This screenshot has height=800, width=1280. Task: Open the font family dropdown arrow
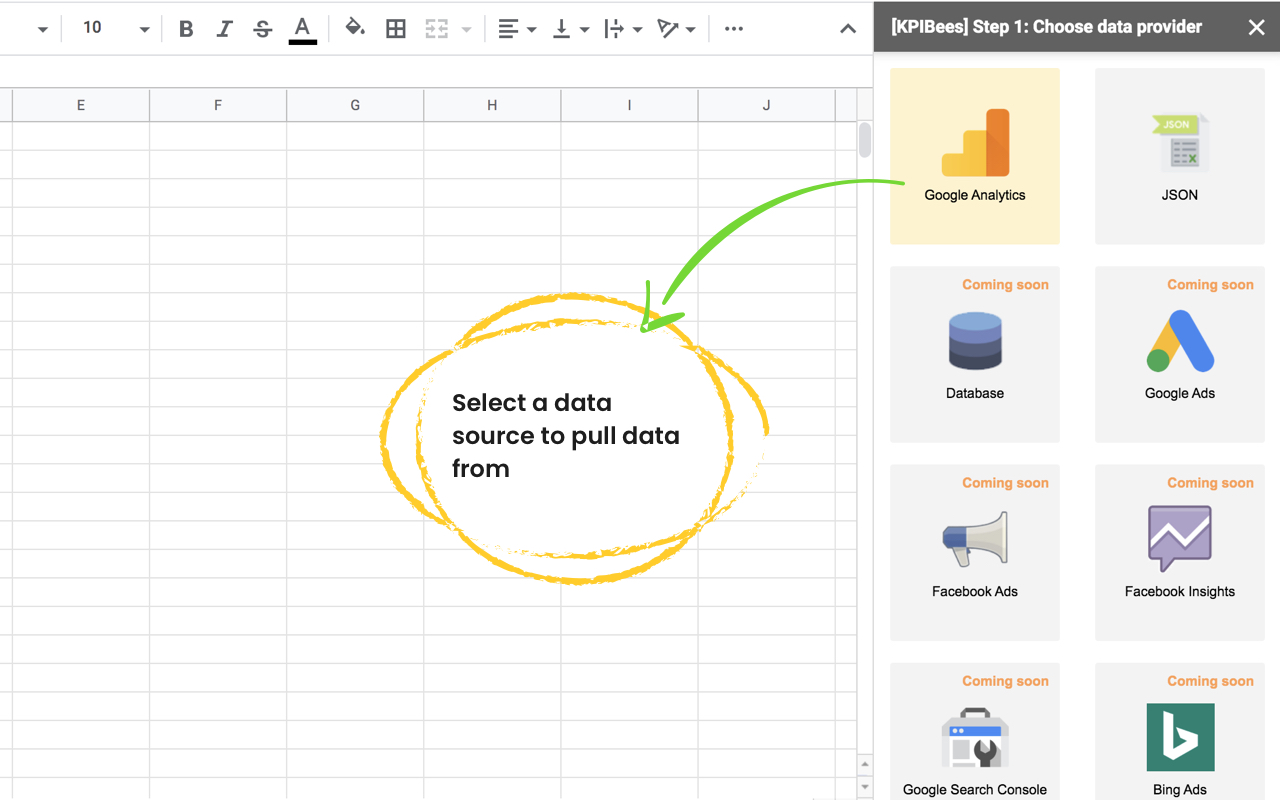42,30
